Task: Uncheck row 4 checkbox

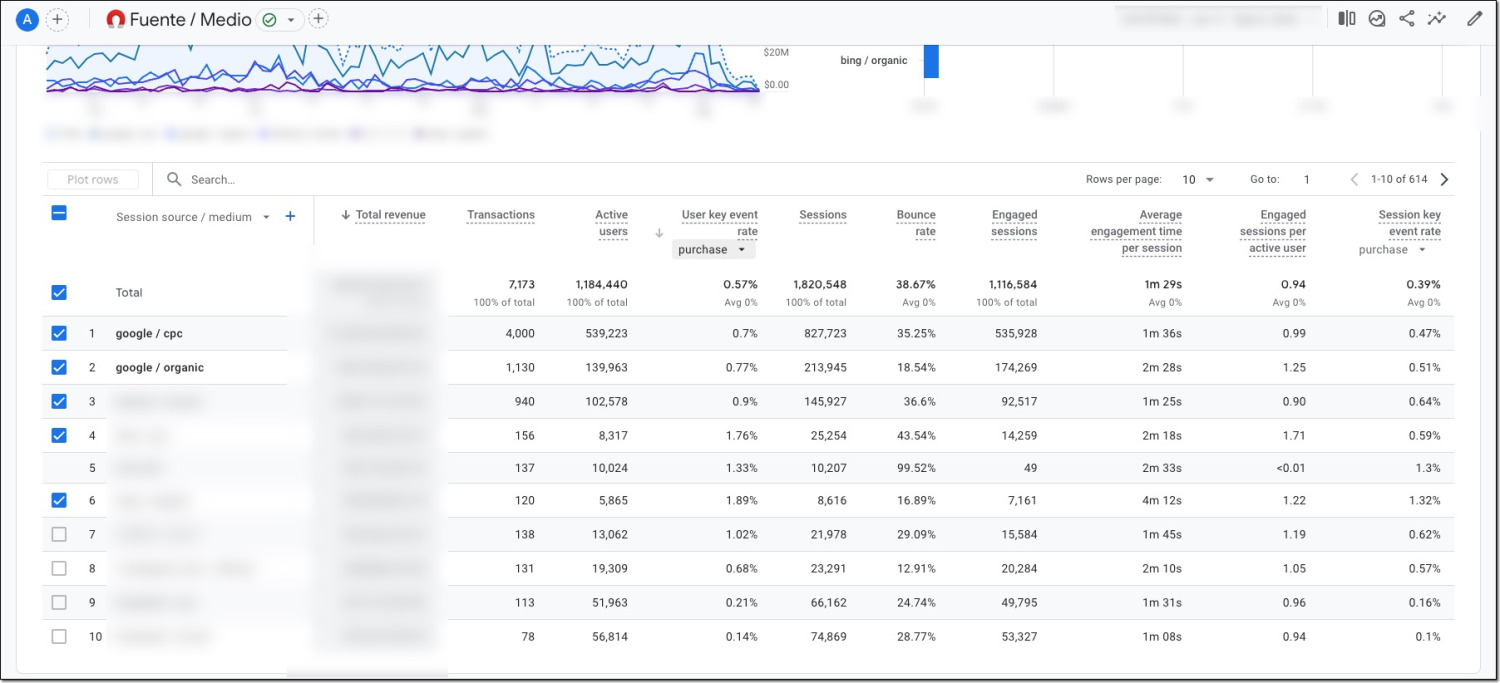Action: tap(59, 435)
